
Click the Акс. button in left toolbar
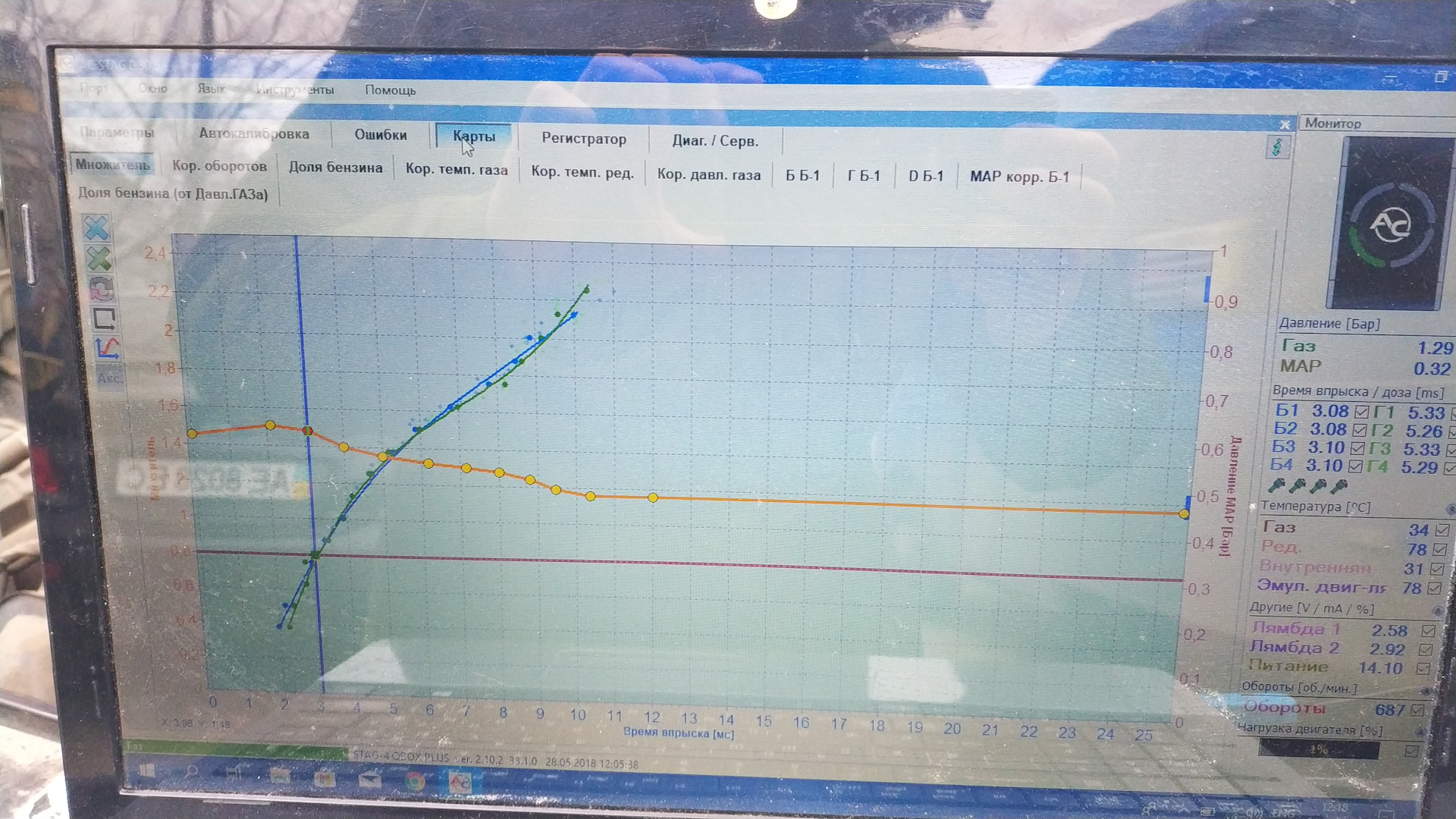(x=109, y=377)
